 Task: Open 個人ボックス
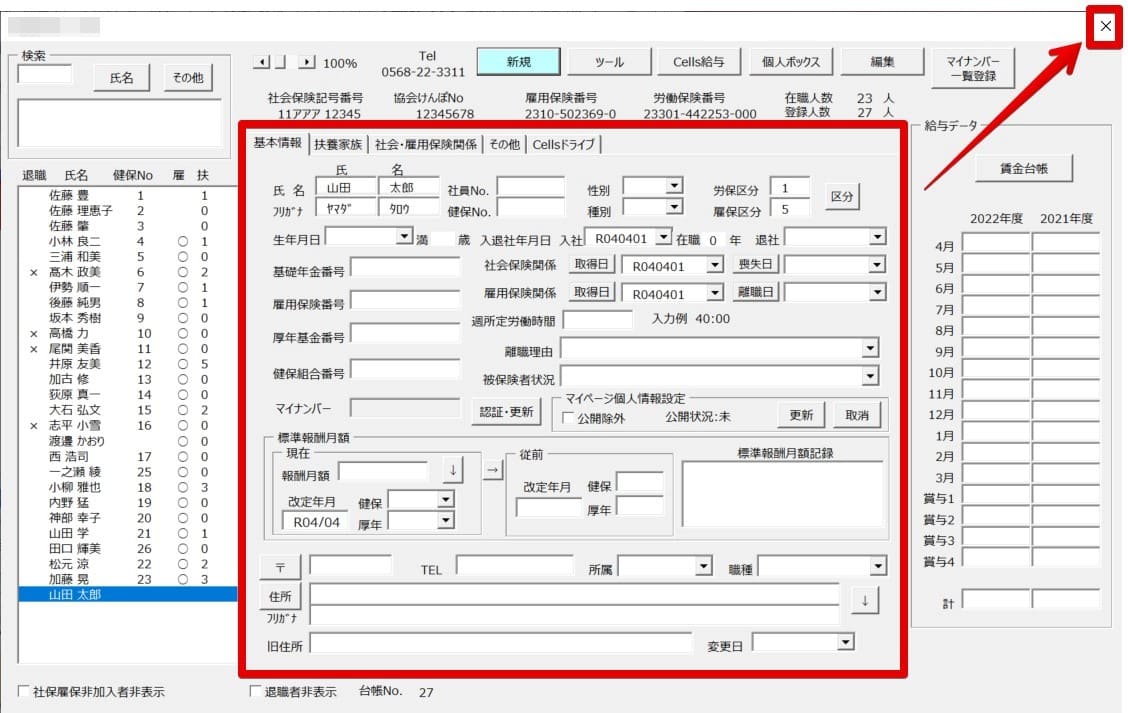click(x=791, y=62)
